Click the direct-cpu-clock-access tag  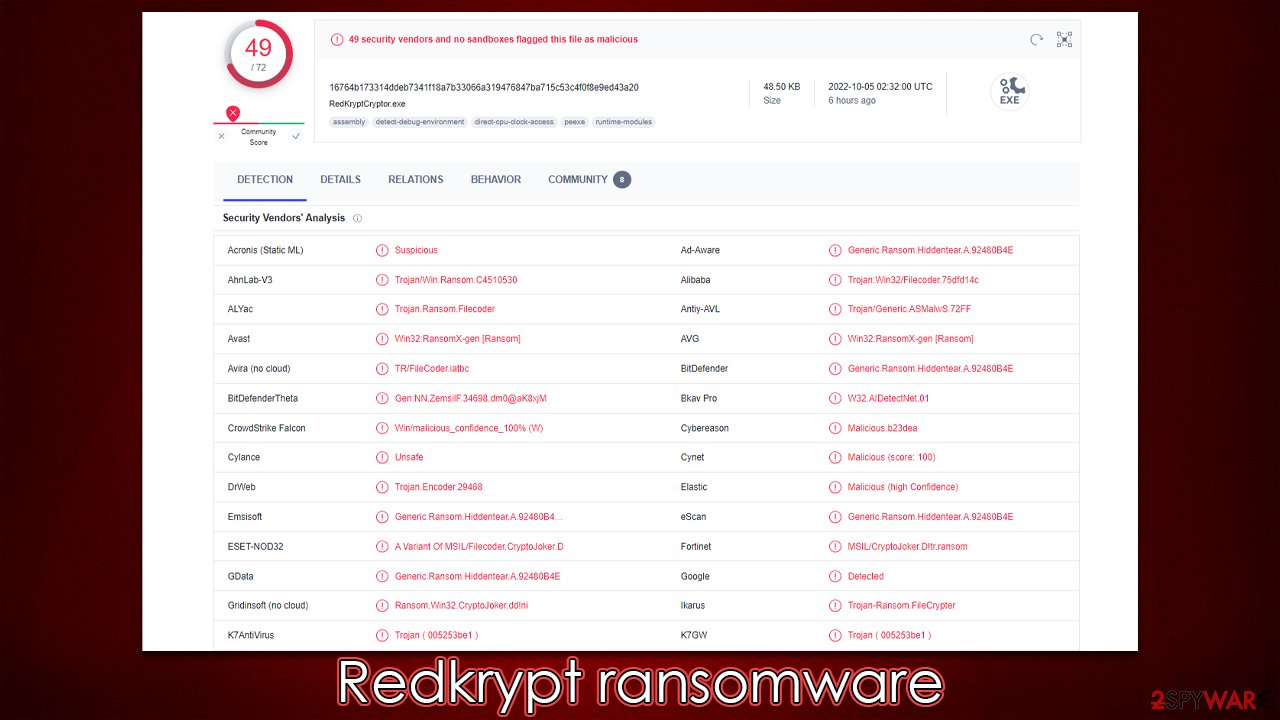tap(514, 122)
